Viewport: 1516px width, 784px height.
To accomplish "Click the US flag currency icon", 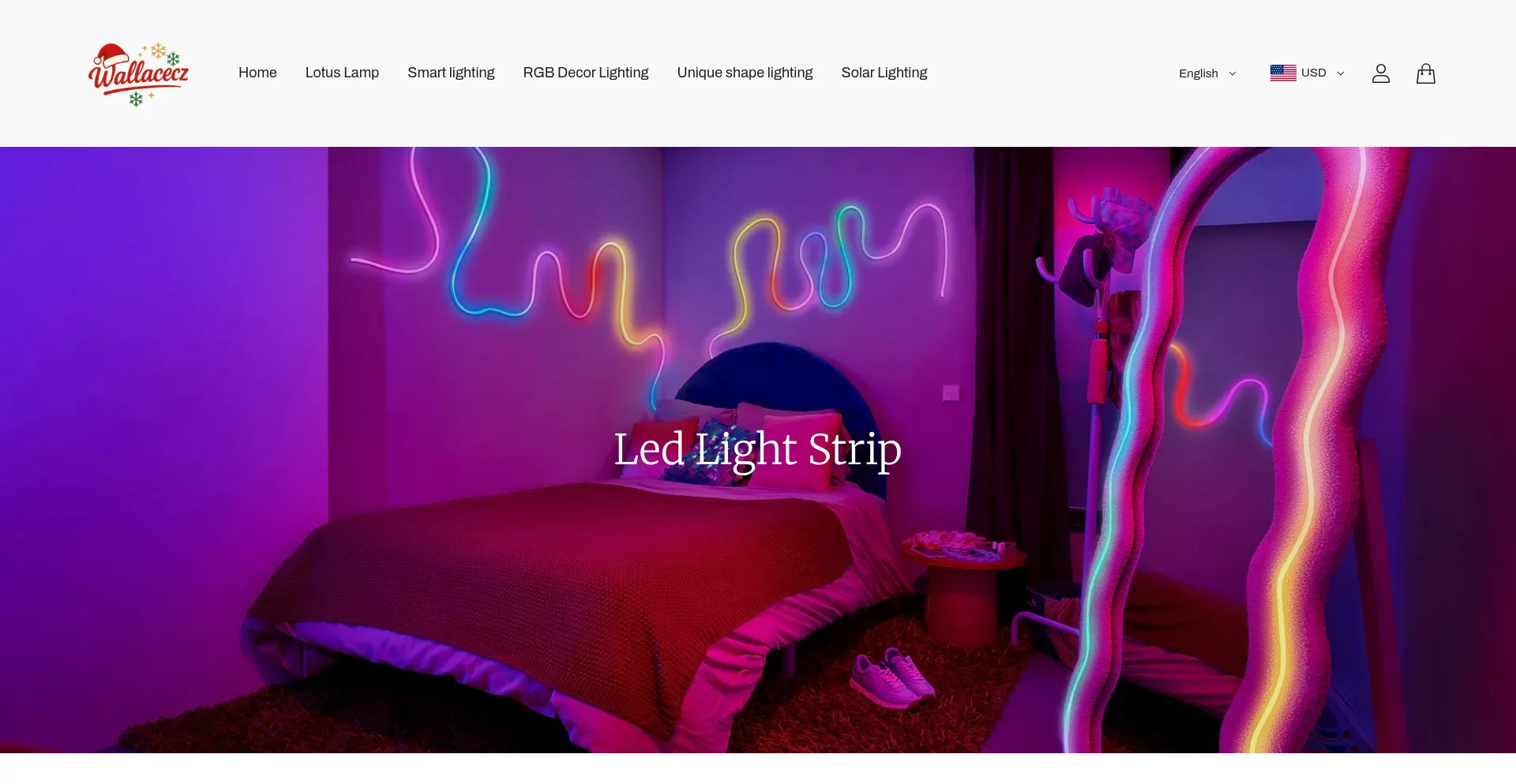I will tap(1283, 73).
